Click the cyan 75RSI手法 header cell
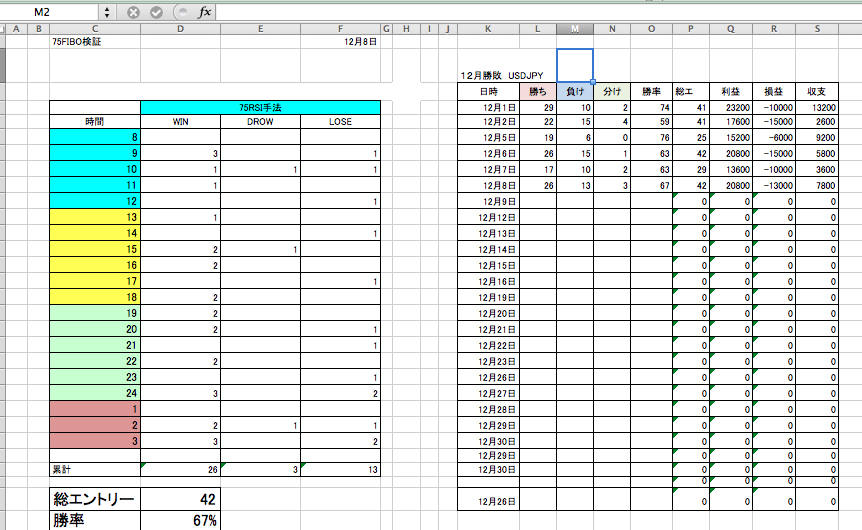This screenshot has width=862, height=530. pos(260,107)
